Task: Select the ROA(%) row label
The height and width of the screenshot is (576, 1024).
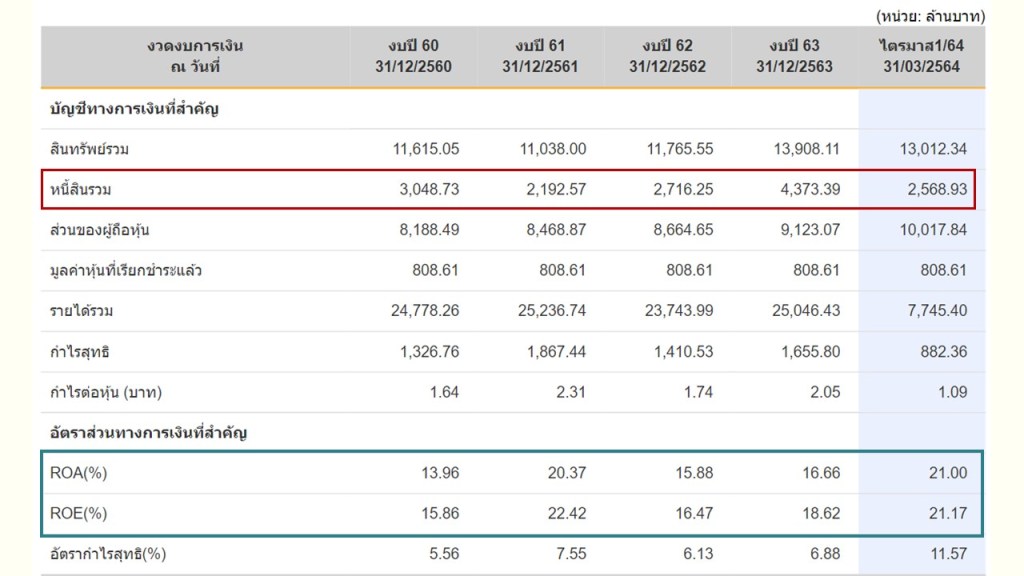Action: pyautogui.click(x=78, y=473)
